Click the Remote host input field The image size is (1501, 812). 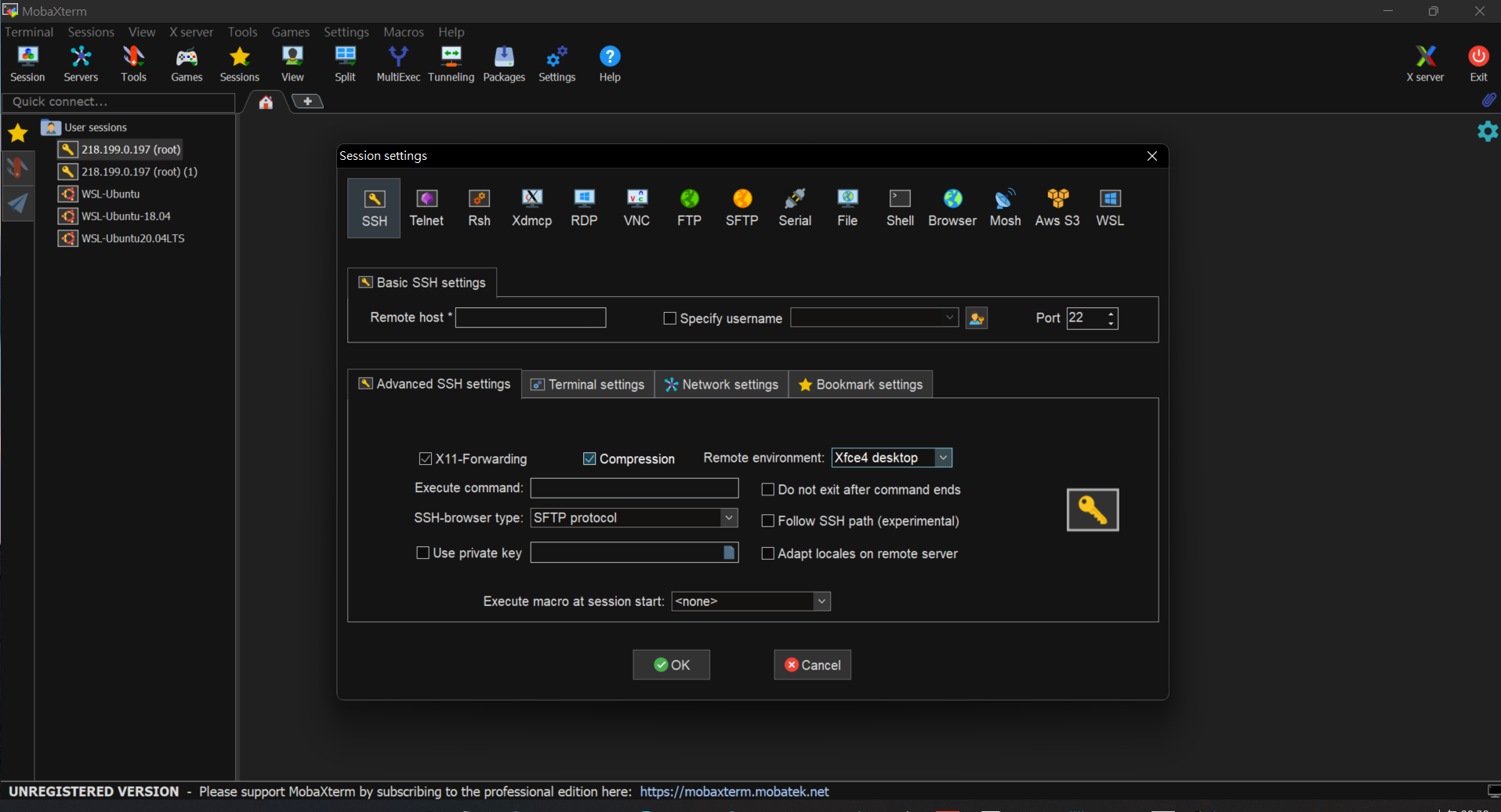point(531,317)
